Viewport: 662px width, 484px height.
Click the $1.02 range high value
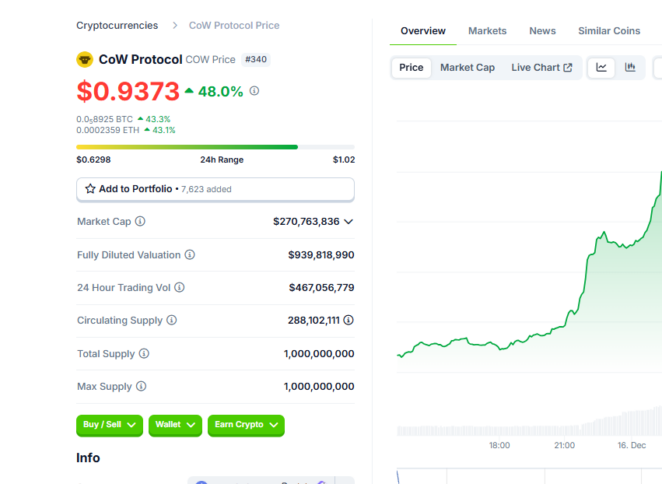[x=344, y=160]
